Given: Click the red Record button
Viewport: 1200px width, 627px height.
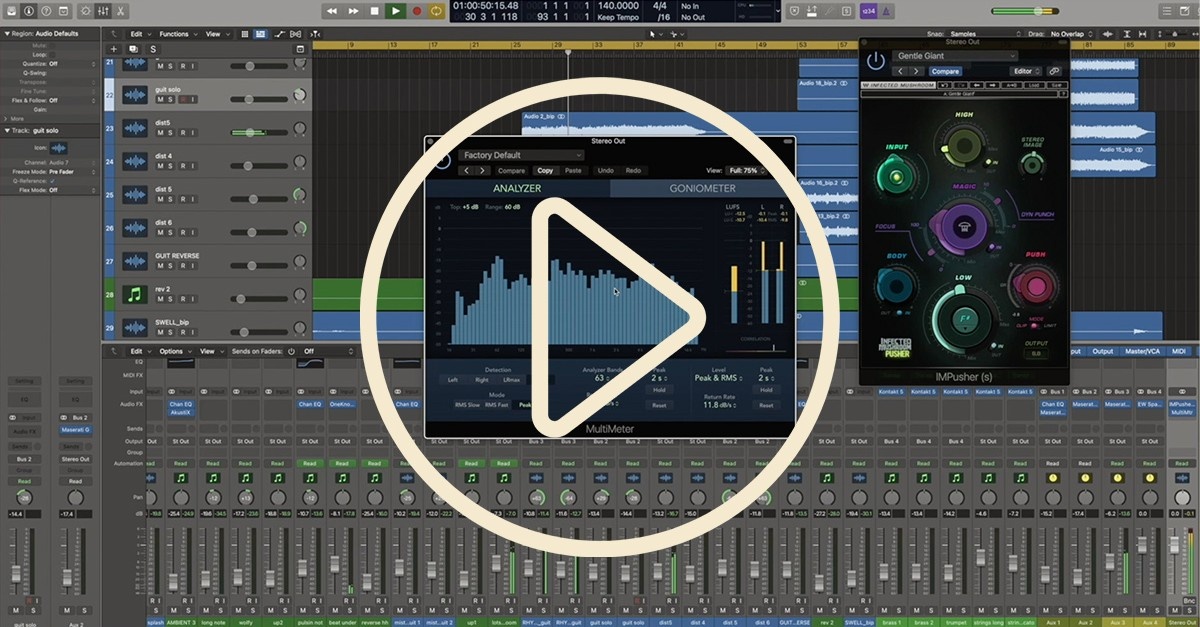Looking at the screenshot, I should (x=417, y=11).
